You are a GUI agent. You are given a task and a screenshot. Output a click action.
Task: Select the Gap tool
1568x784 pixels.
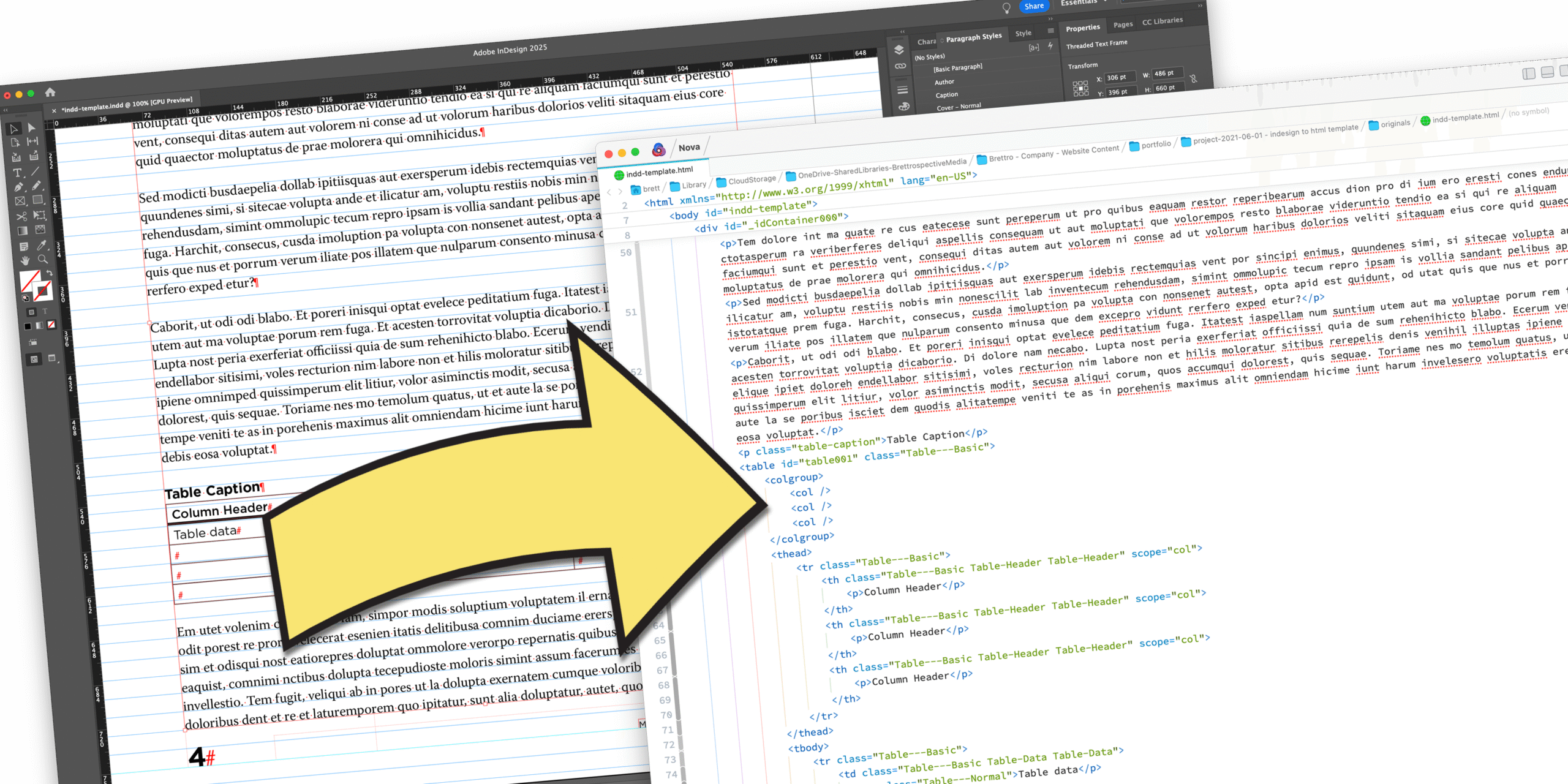(32, 141)
